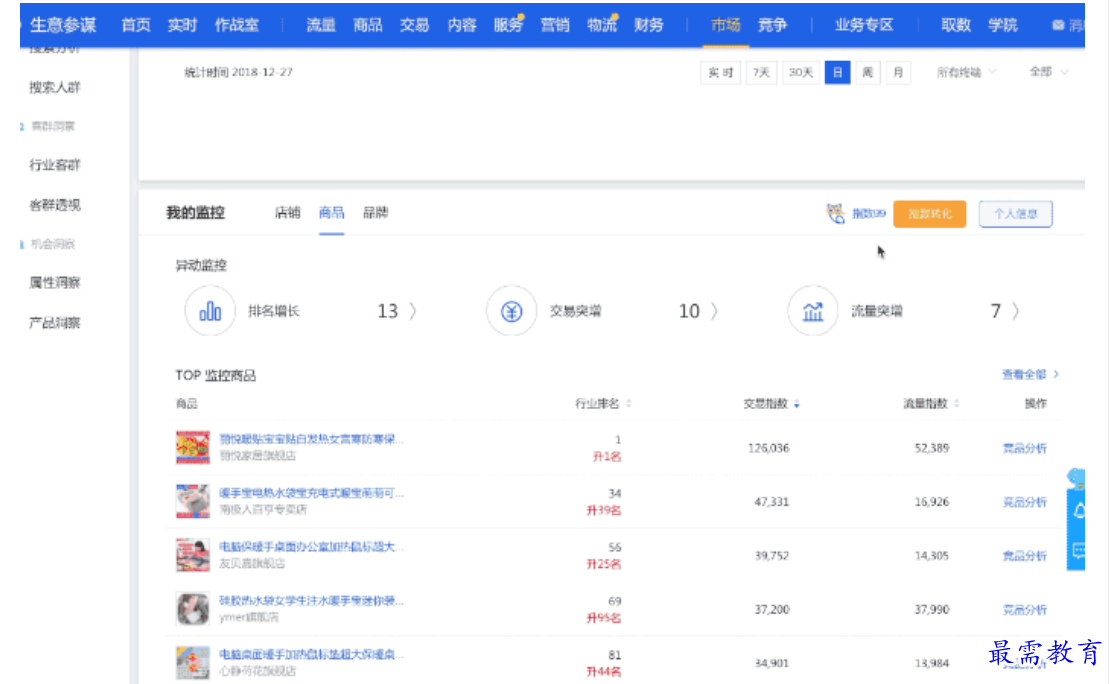This screenshot has width=1110, height=684.
Task: Open 实时 in top navigation
Action: [182, 25]
